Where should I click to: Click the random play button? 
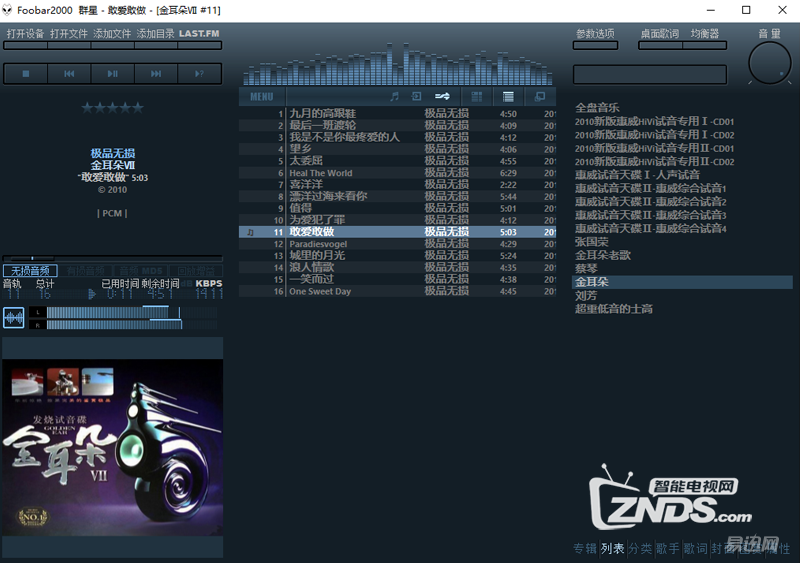click(x=199, y=73)
